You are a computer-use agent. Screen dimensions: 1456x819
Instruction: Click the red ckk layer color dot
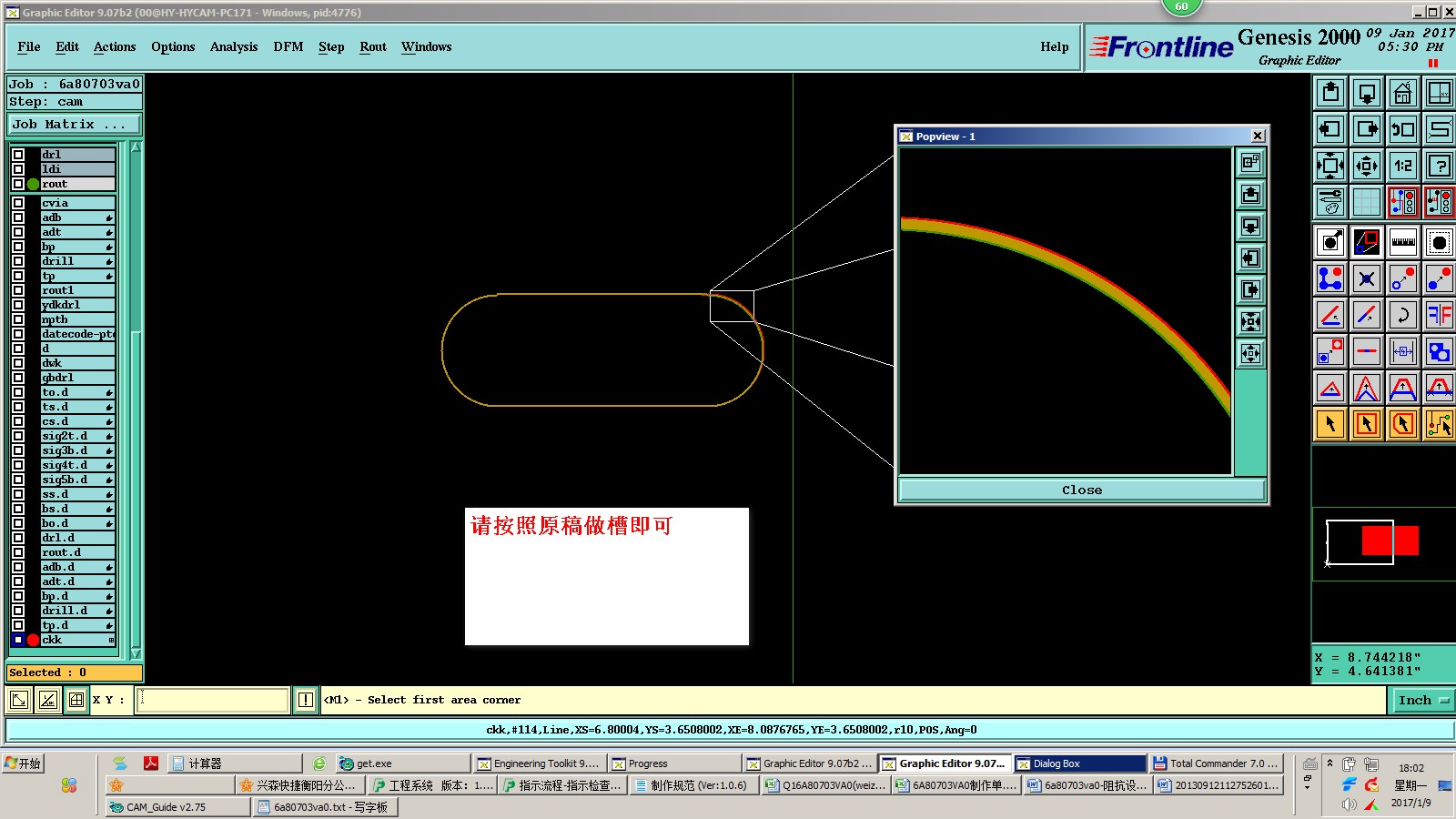(34, 640)
